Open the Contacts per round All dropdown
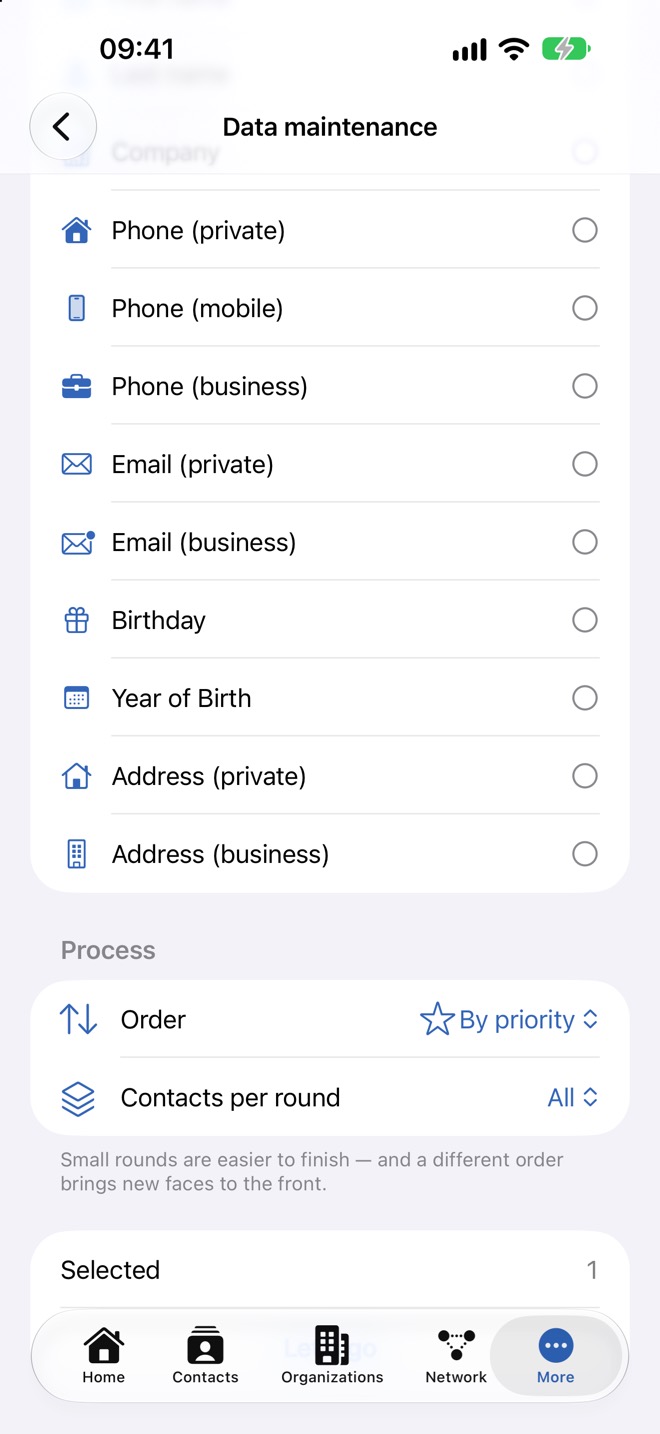The image size is (660, 1434). [573, 1098]
